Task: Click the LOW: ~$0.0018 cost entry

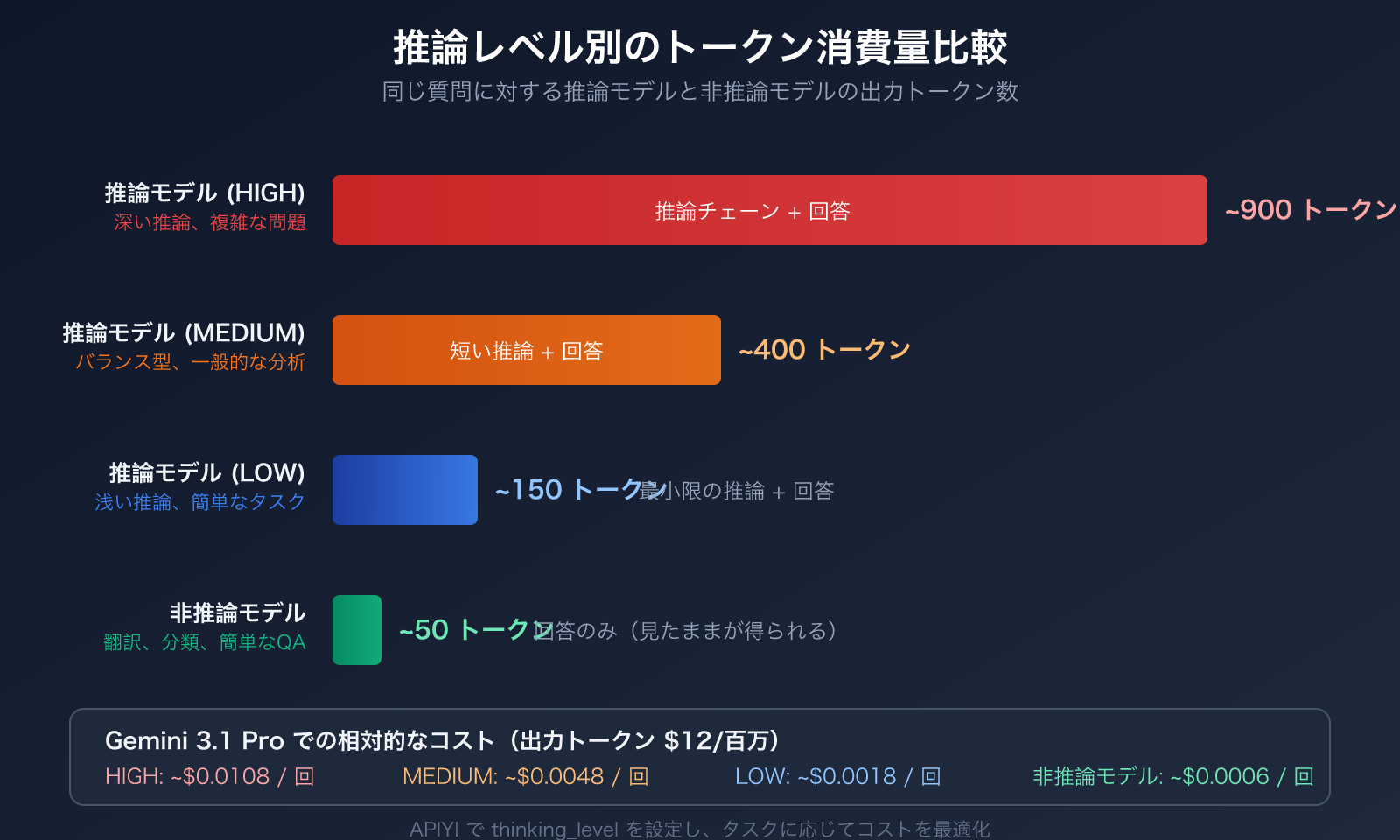Action: (837, 776)
